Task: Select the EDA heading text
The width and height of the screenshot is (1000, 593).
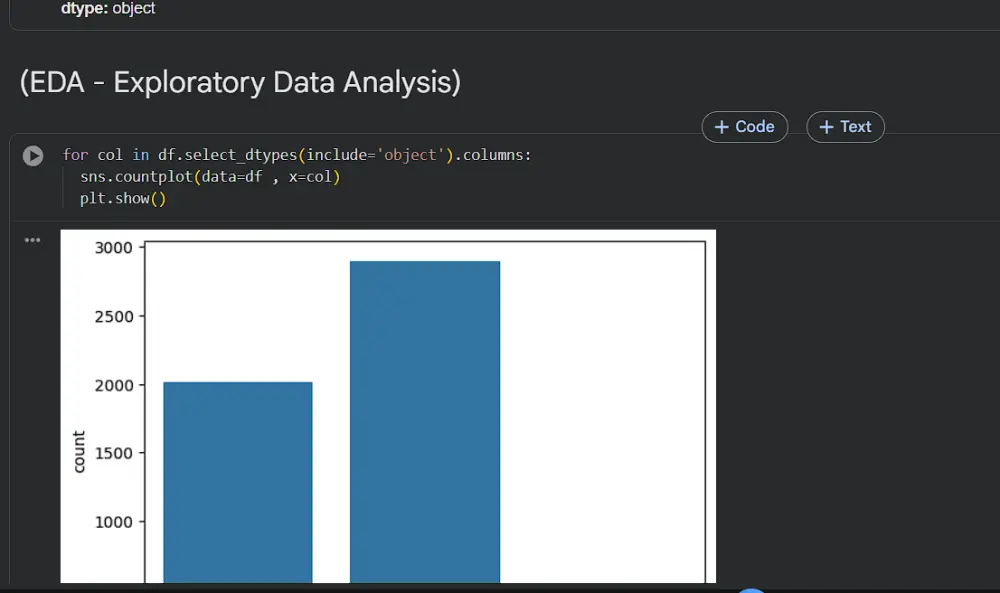Action: click(240, 83)
